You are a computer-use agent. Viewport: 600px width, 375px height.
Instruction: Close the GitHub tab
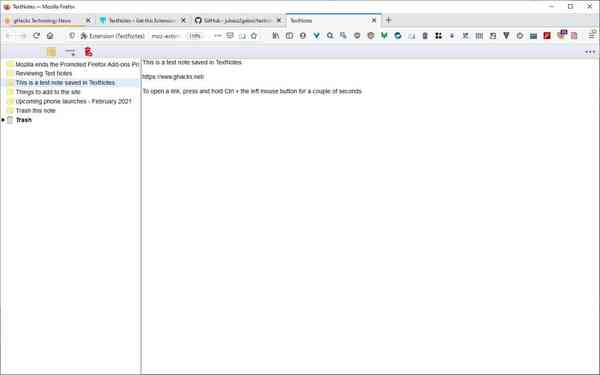coord(279,20)
